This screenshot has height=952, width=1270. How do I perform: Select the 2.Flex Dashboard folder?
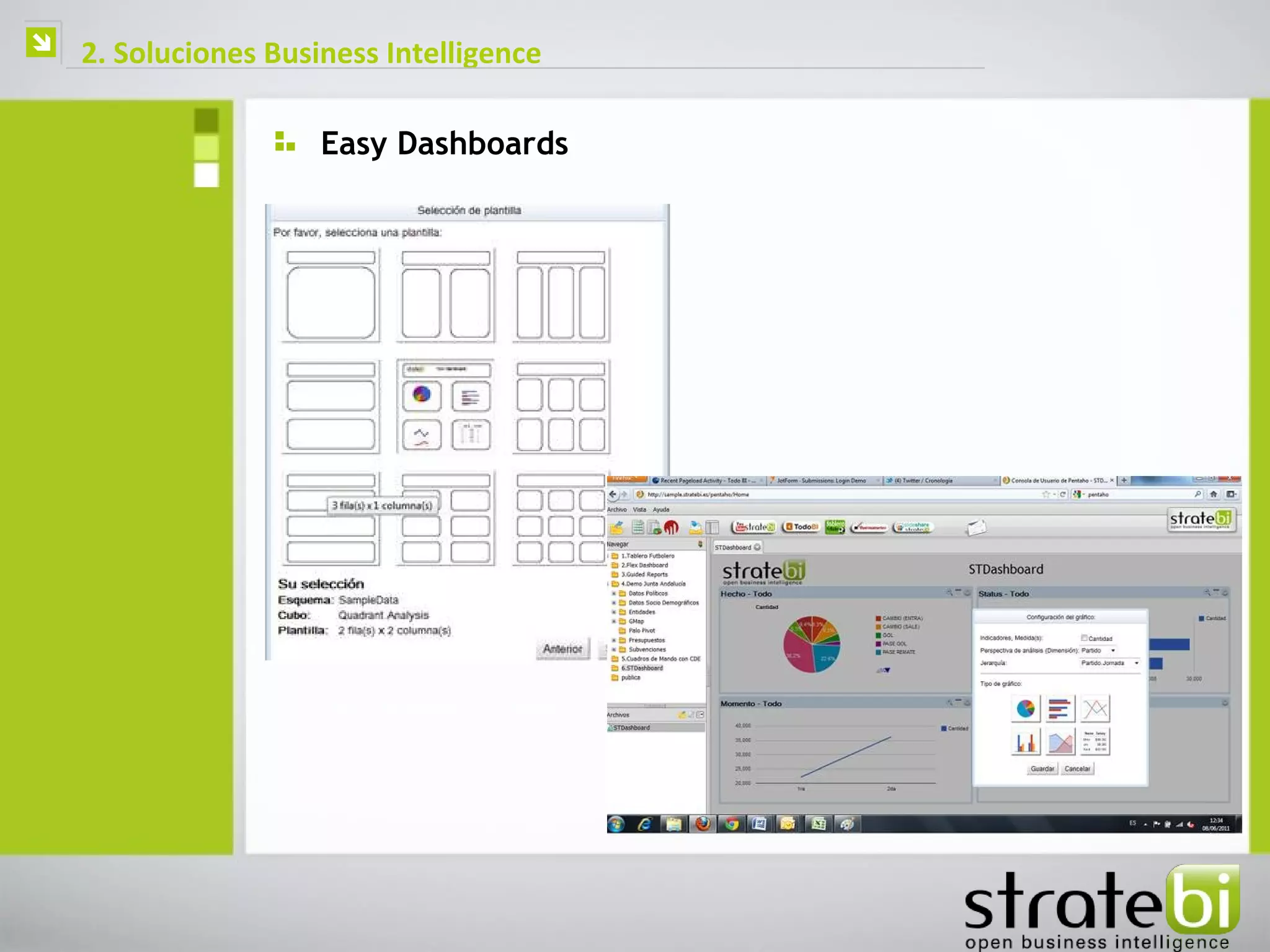click(639, 565)
